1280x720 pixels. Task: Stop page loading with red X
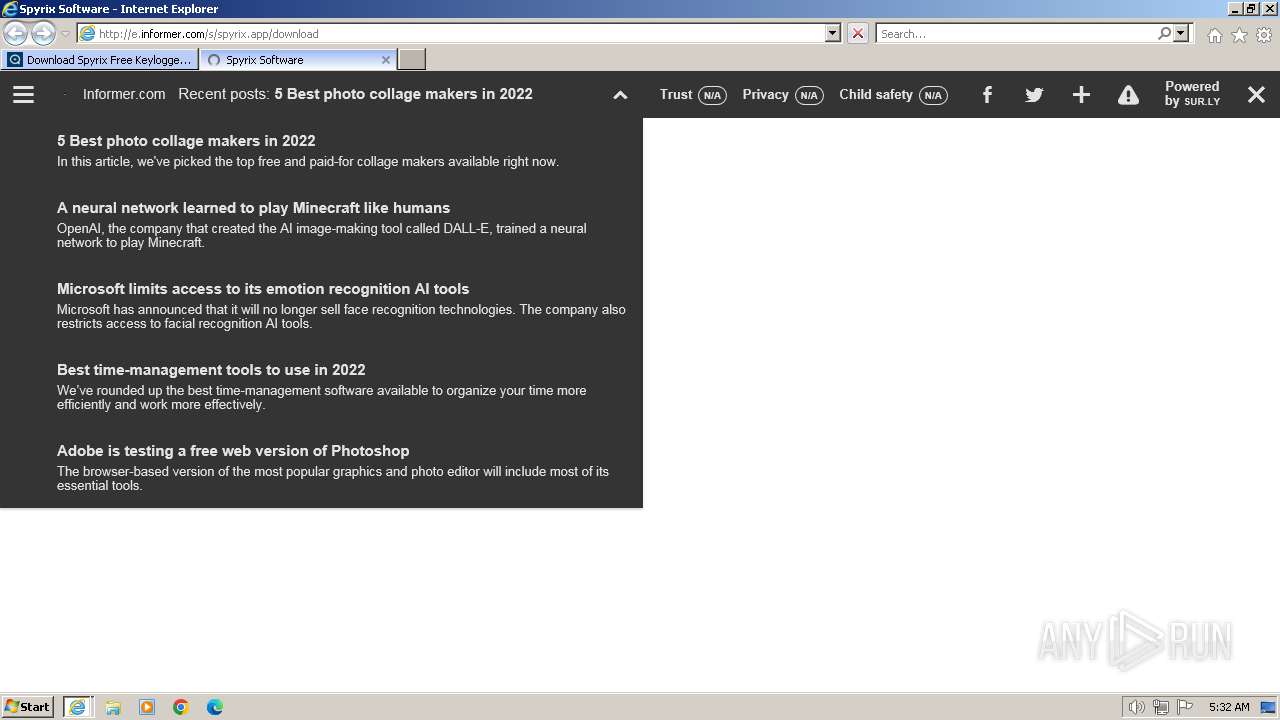(858, 33)
